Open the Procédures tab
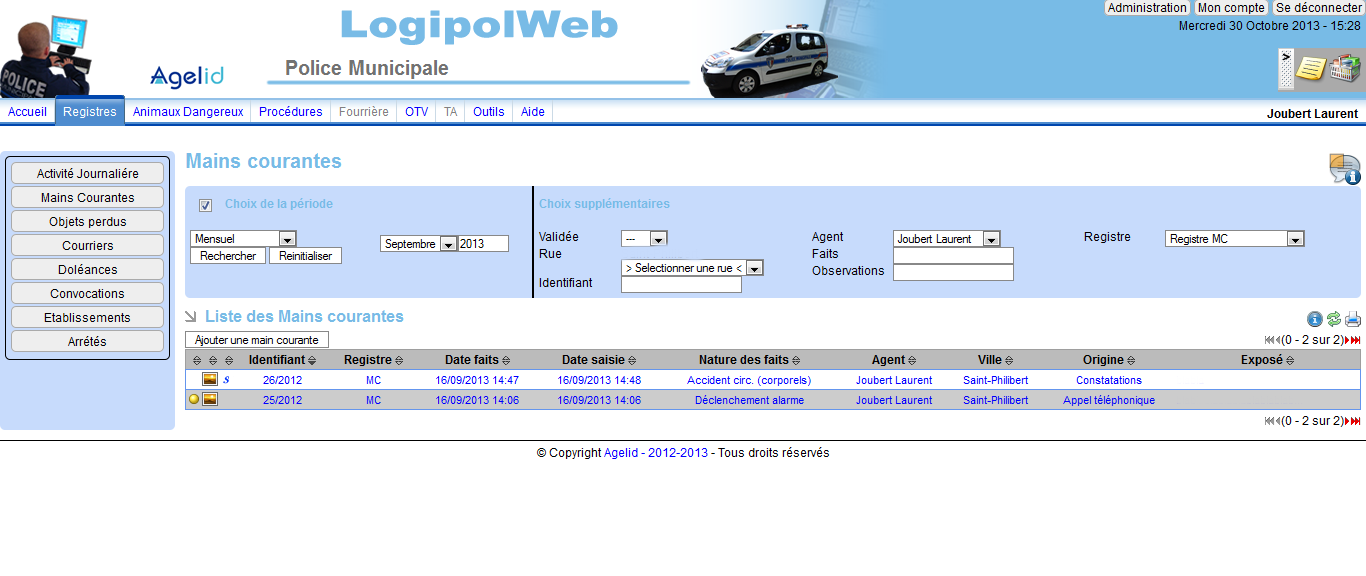Screen dimensions: 1366x576 point(291,112)
